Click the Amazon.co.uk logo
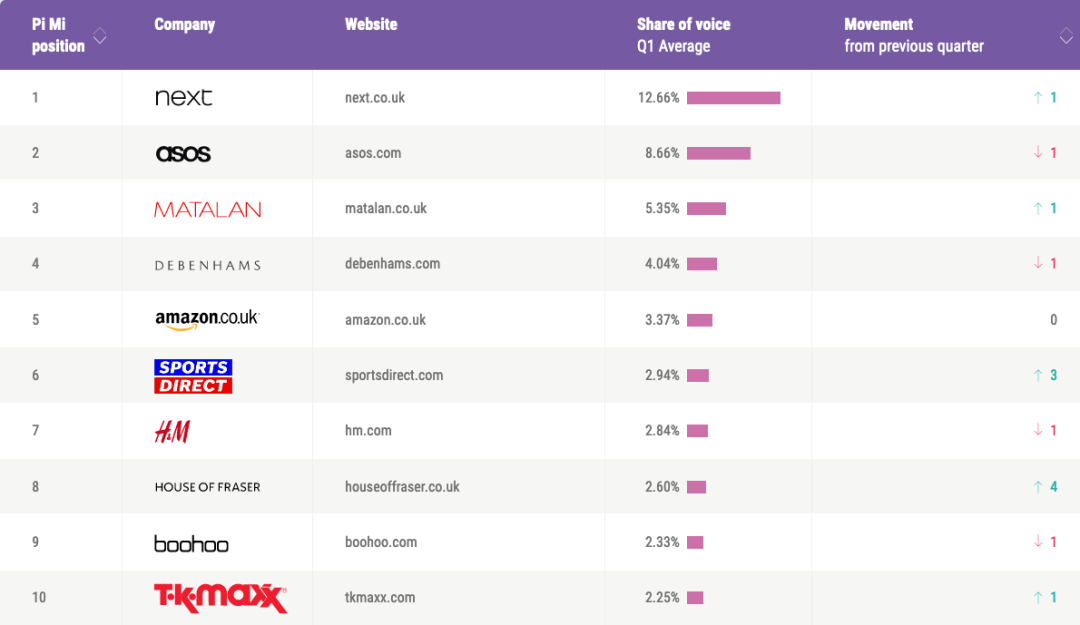 click(207, 319)
